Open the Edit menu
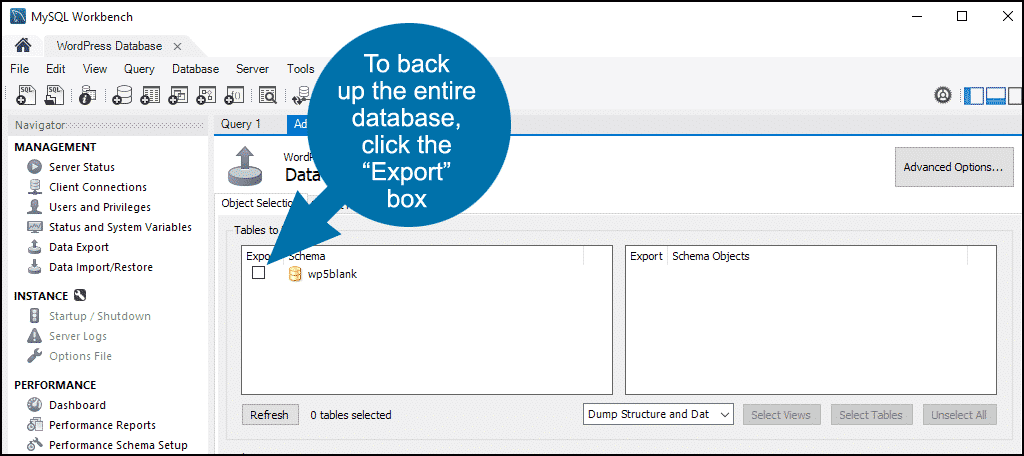This screenshot has height=456, width=1024. pyautogui.click(x=56, y=69)
